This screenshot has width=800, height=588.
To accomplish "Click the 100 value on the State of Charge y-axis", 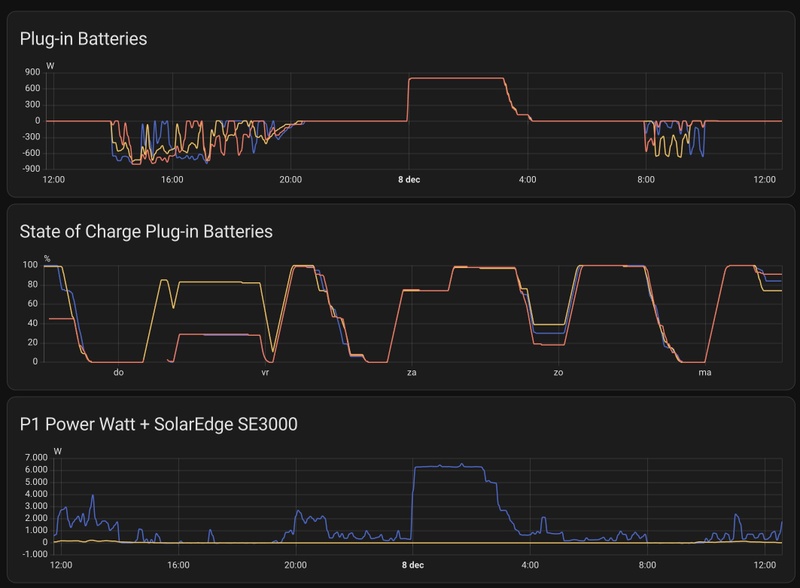I will coord(30,265).
